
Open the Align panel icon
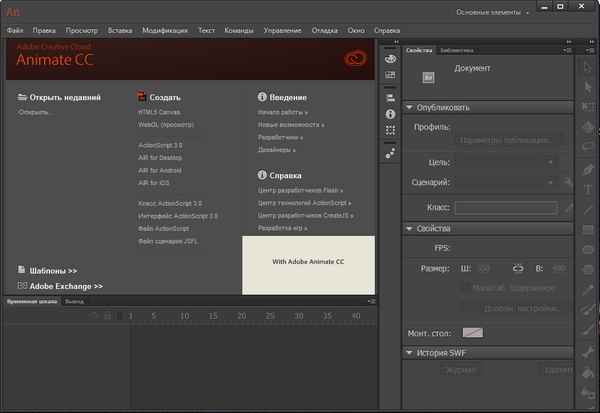coord(390,98)
